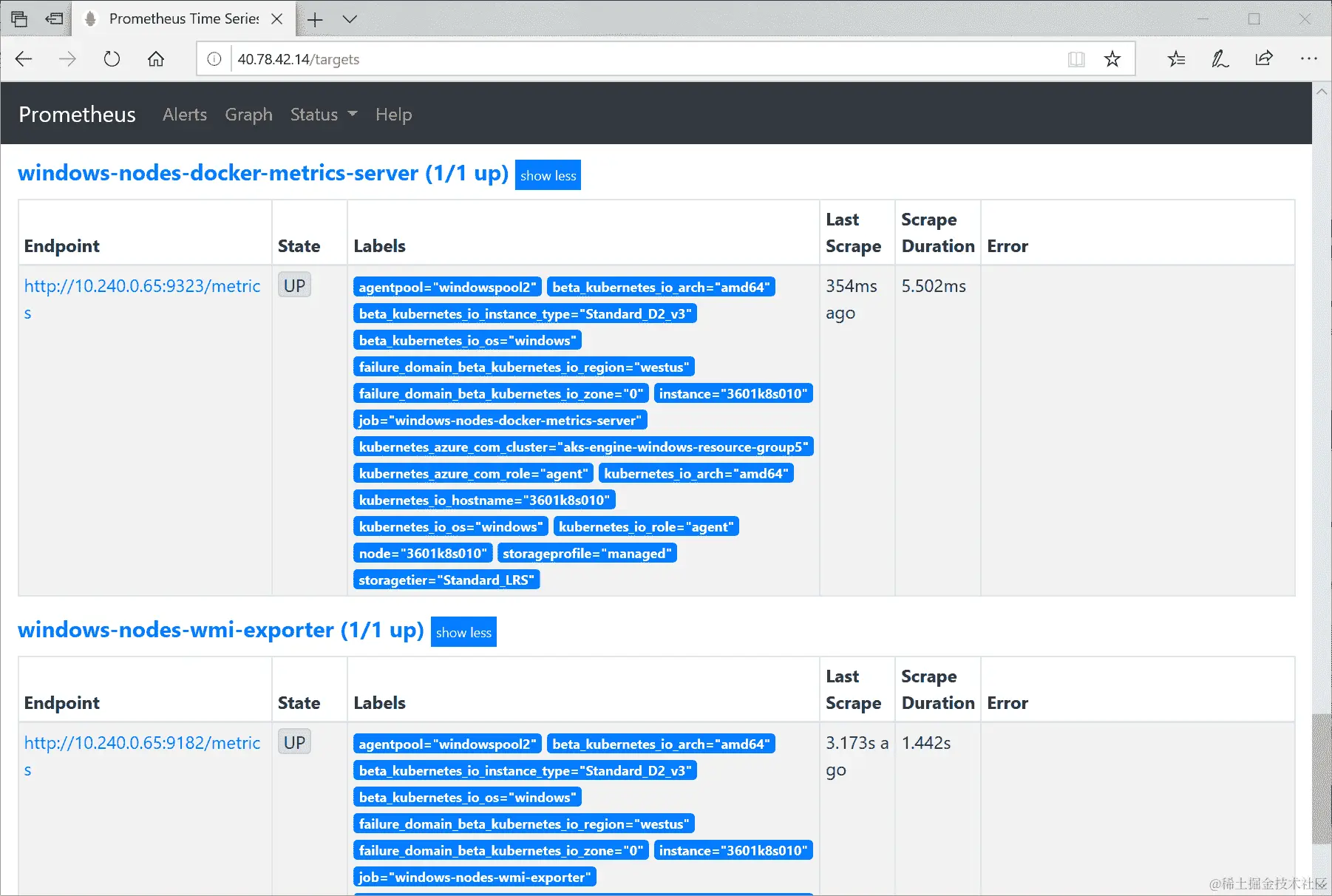
Task: Select the job="windows-nodes-docker-metrics-server" label
Action: [500, 420]
